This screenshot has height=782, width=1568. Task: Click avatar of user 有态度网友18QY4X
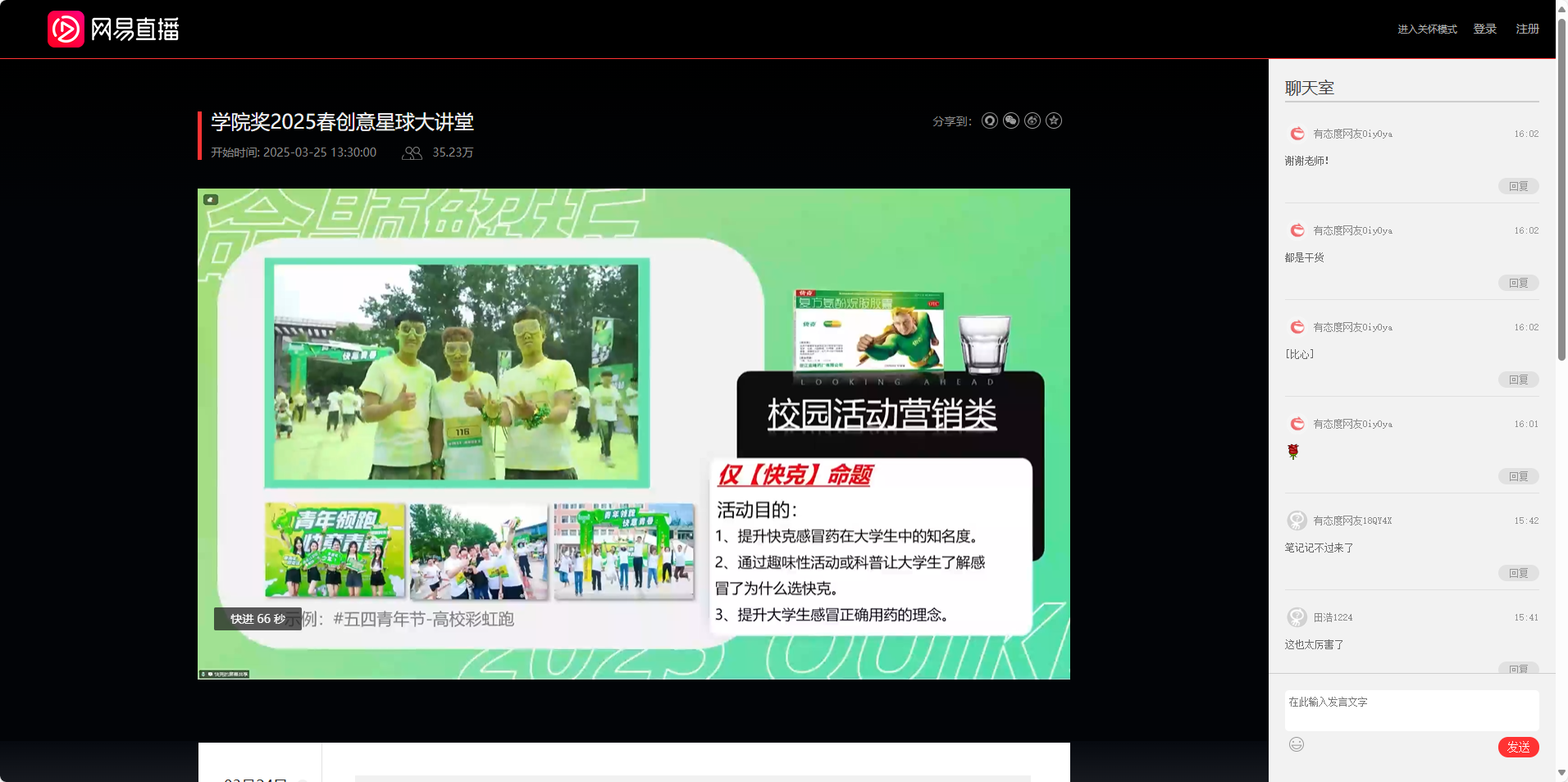1297,521
